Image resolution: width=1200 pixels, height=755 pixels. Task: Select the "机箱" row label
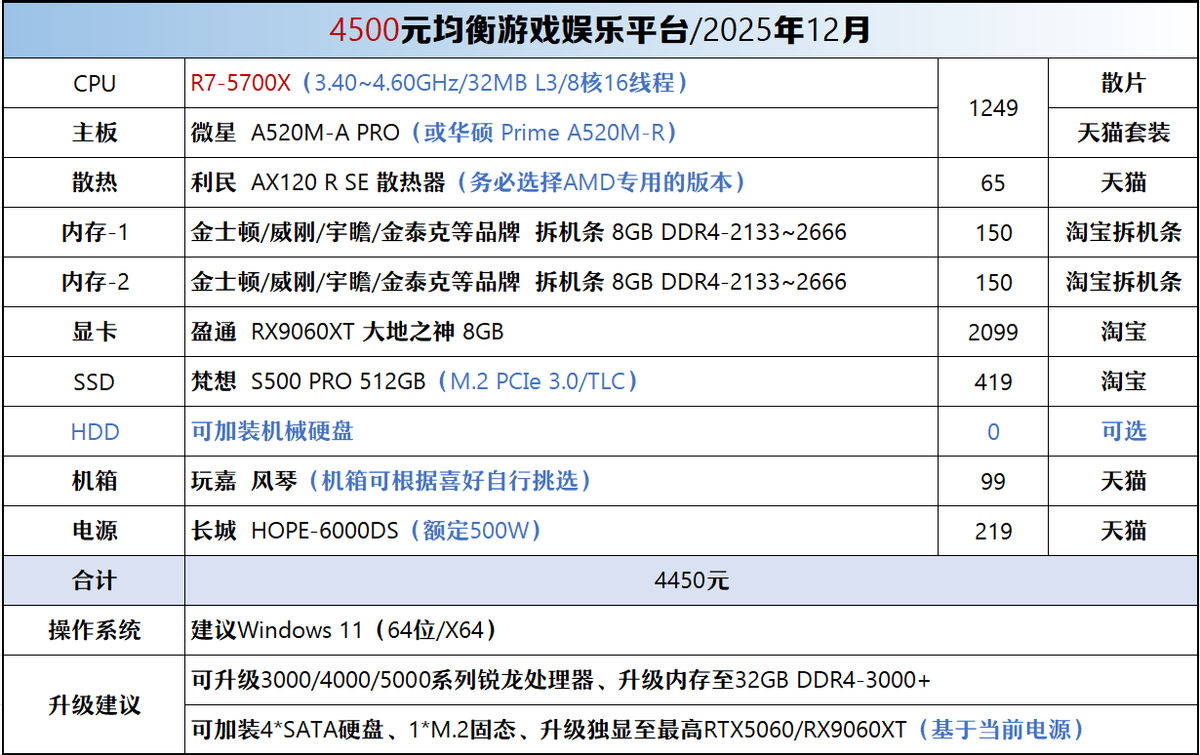[94, 481]
